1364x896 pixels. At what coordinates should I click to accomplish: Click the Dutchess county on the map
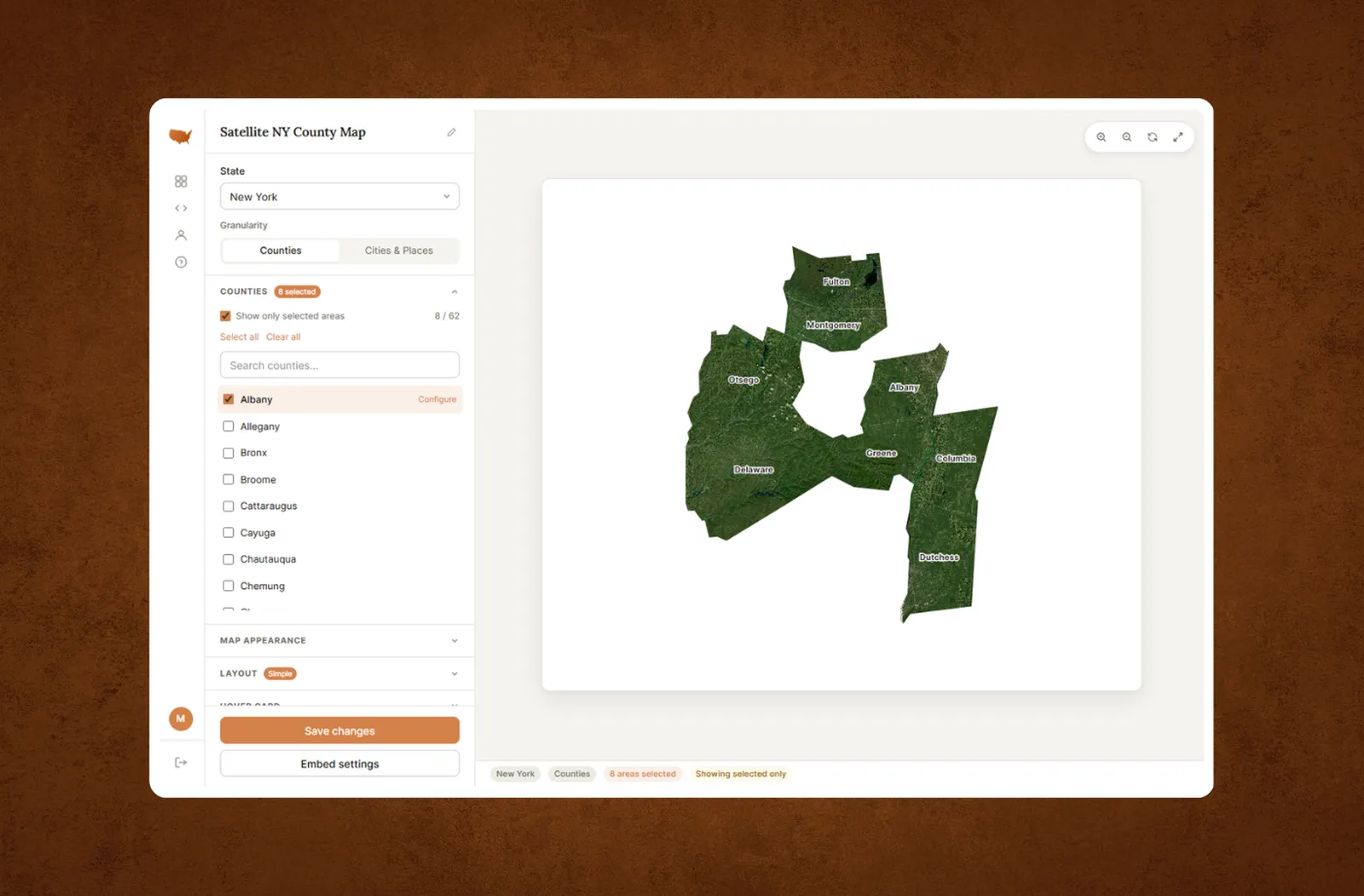point(939,558)
